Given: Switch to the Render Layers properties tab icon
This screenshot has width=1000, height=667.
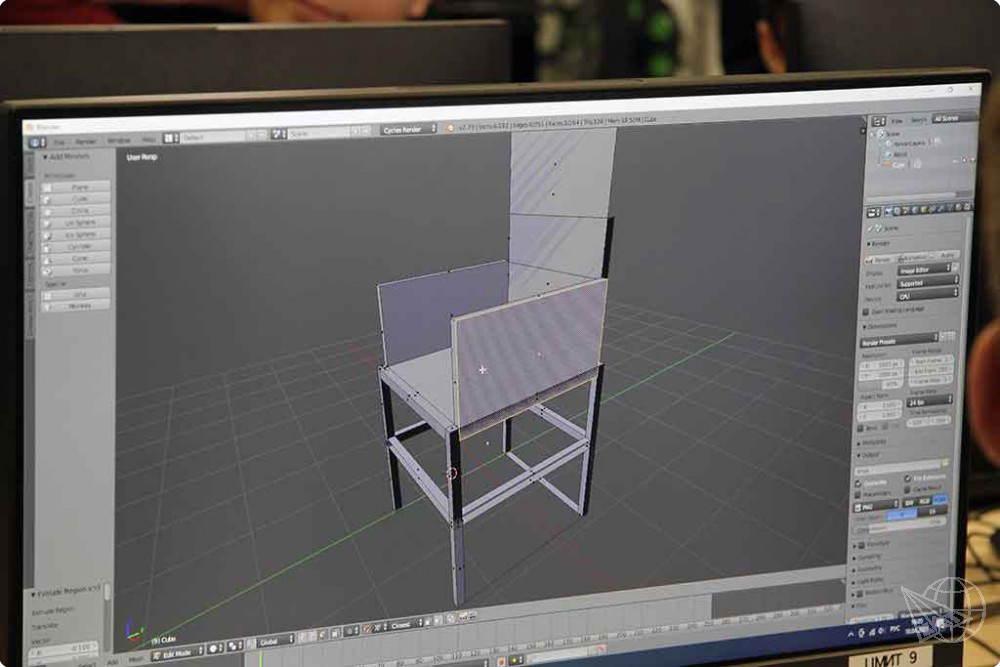Looking at the screenshot, I should pos(897,211).
